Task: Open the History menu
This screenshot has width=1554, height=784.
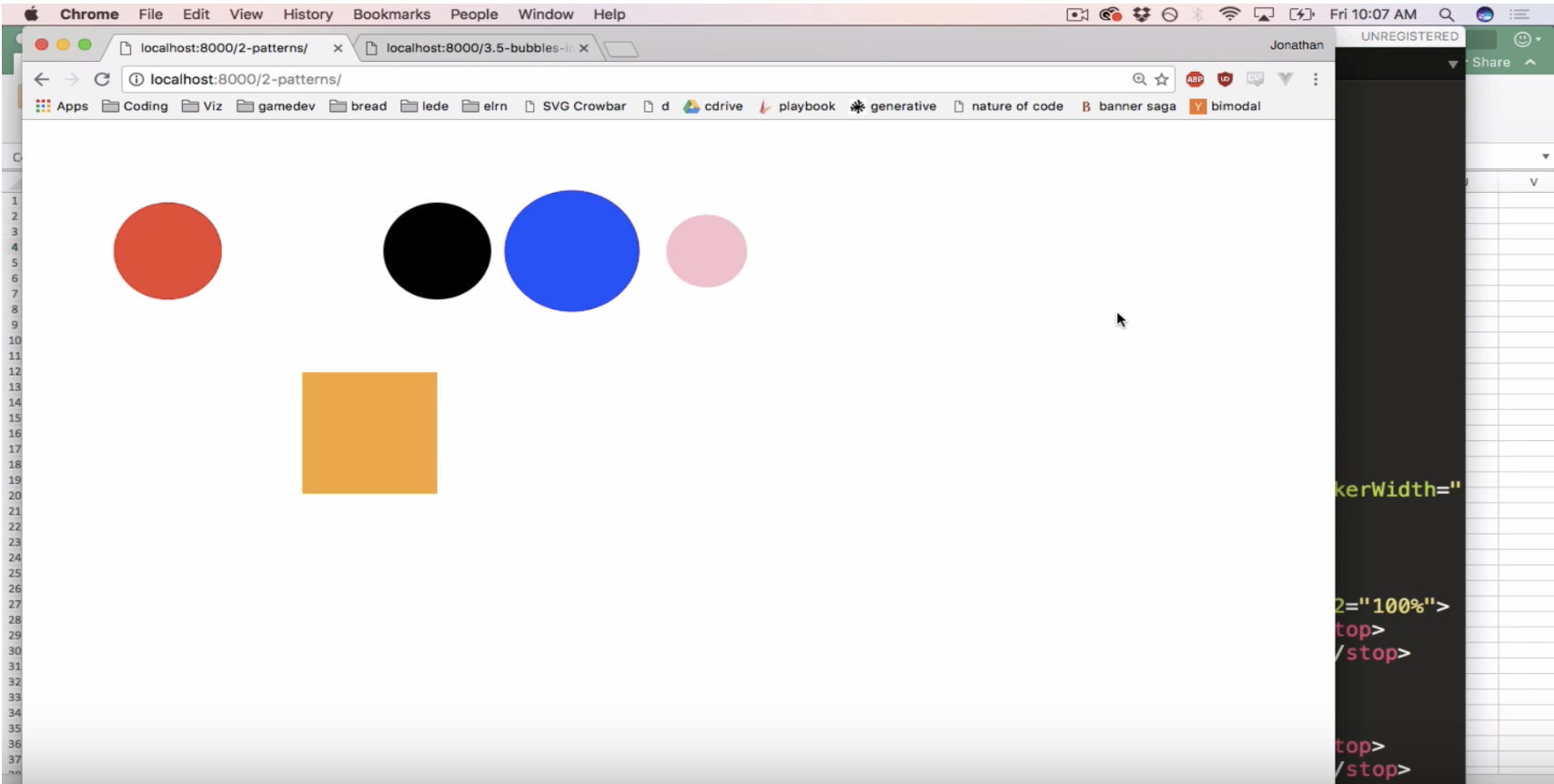Action: (x=308, y=15)
